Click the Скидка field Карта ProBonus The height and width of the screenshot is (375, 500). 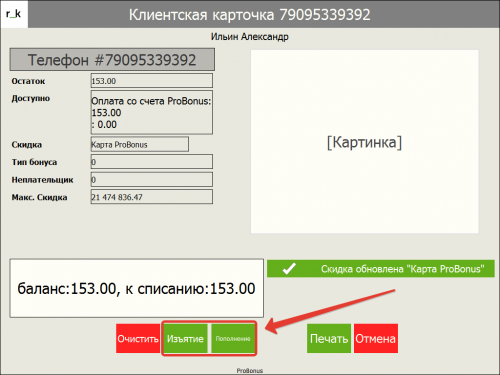[x=140, y=144]
